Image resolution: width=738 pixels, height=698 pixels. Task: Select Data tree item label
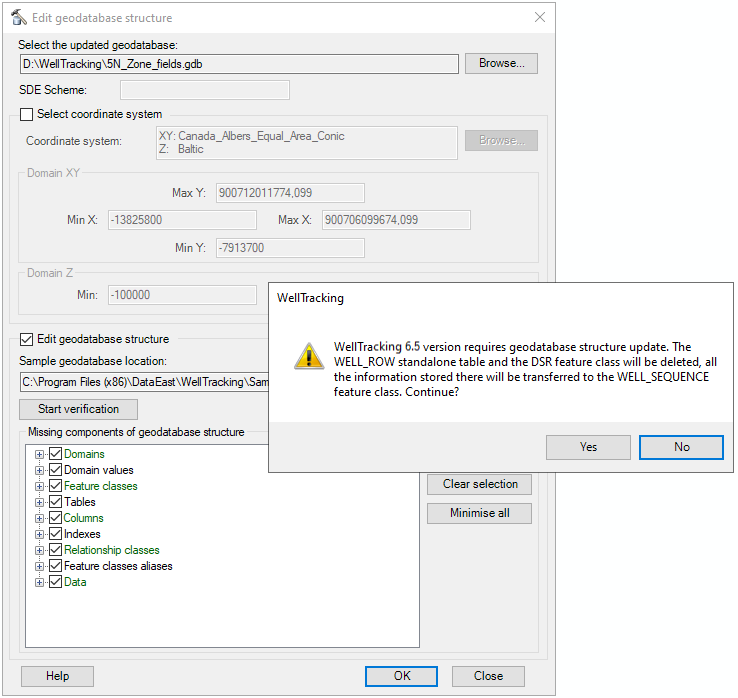pos(75,582)
